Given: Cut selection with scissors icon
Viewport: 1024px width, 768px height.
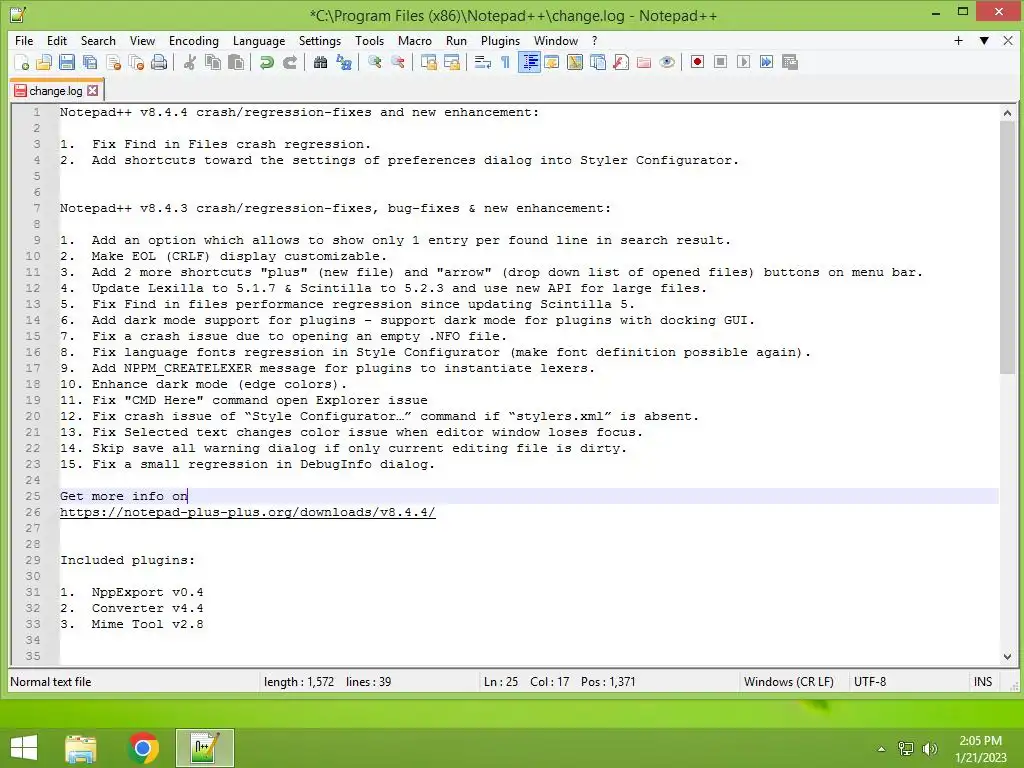Looking at the screenshot, I should (x=190, y=62).
